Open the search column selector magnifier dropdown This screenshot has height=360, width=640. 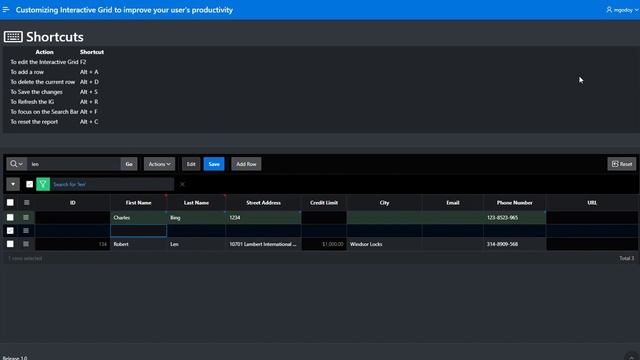click(x=16, y=164)
